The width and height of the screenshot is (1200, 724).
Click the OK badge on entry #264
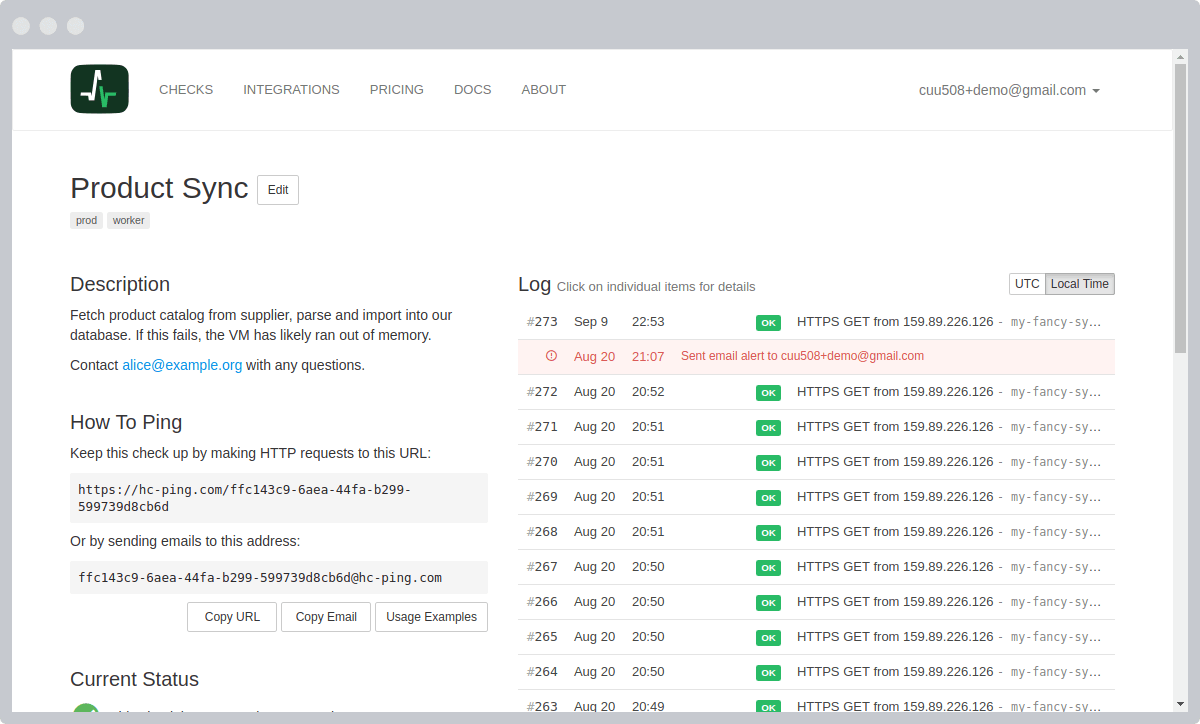coord(768,672)
